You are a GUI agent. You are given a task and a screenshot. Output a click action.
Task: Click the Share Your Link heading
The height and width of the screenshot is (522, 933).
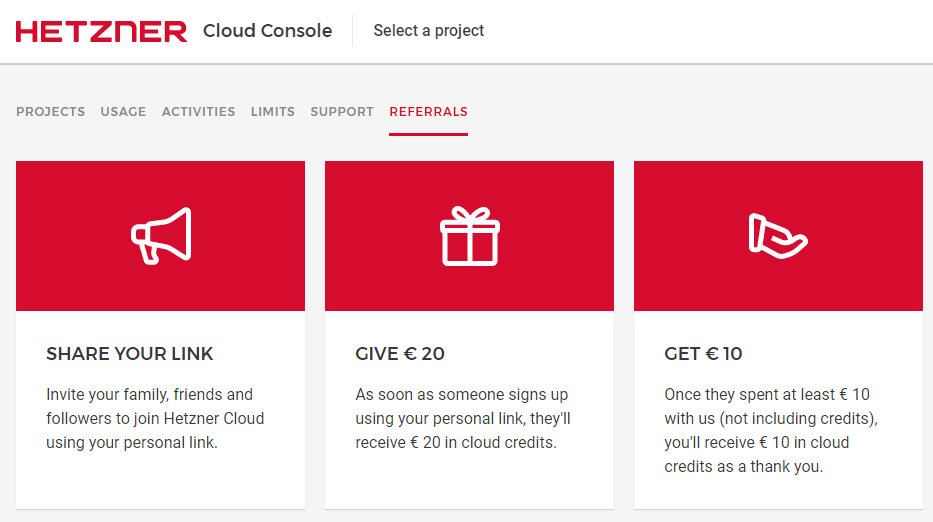click(x=129, y=354)
